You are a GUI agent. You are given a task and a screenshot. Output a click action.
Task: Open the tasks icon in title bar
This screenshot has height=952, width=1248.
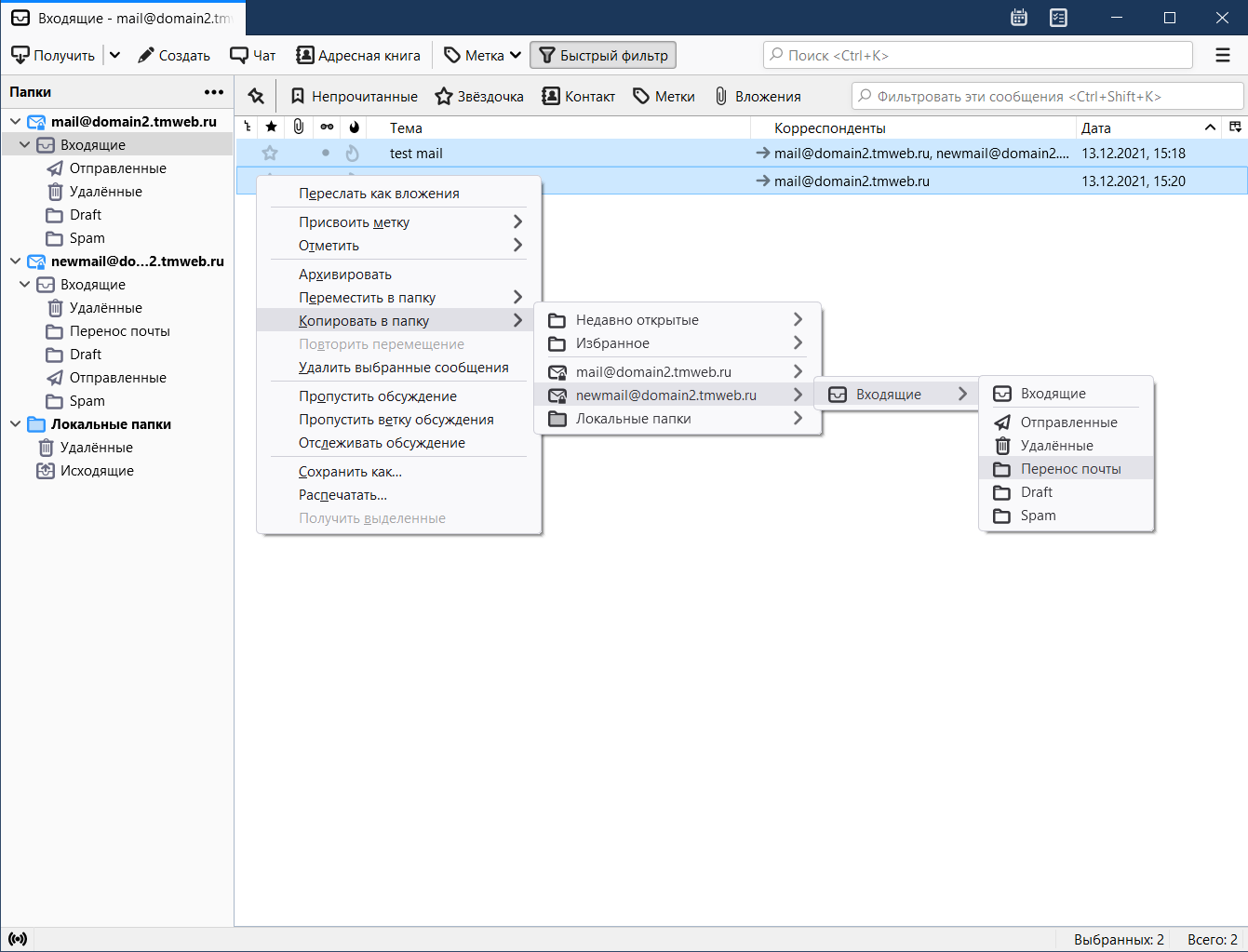coord(1058,18)
